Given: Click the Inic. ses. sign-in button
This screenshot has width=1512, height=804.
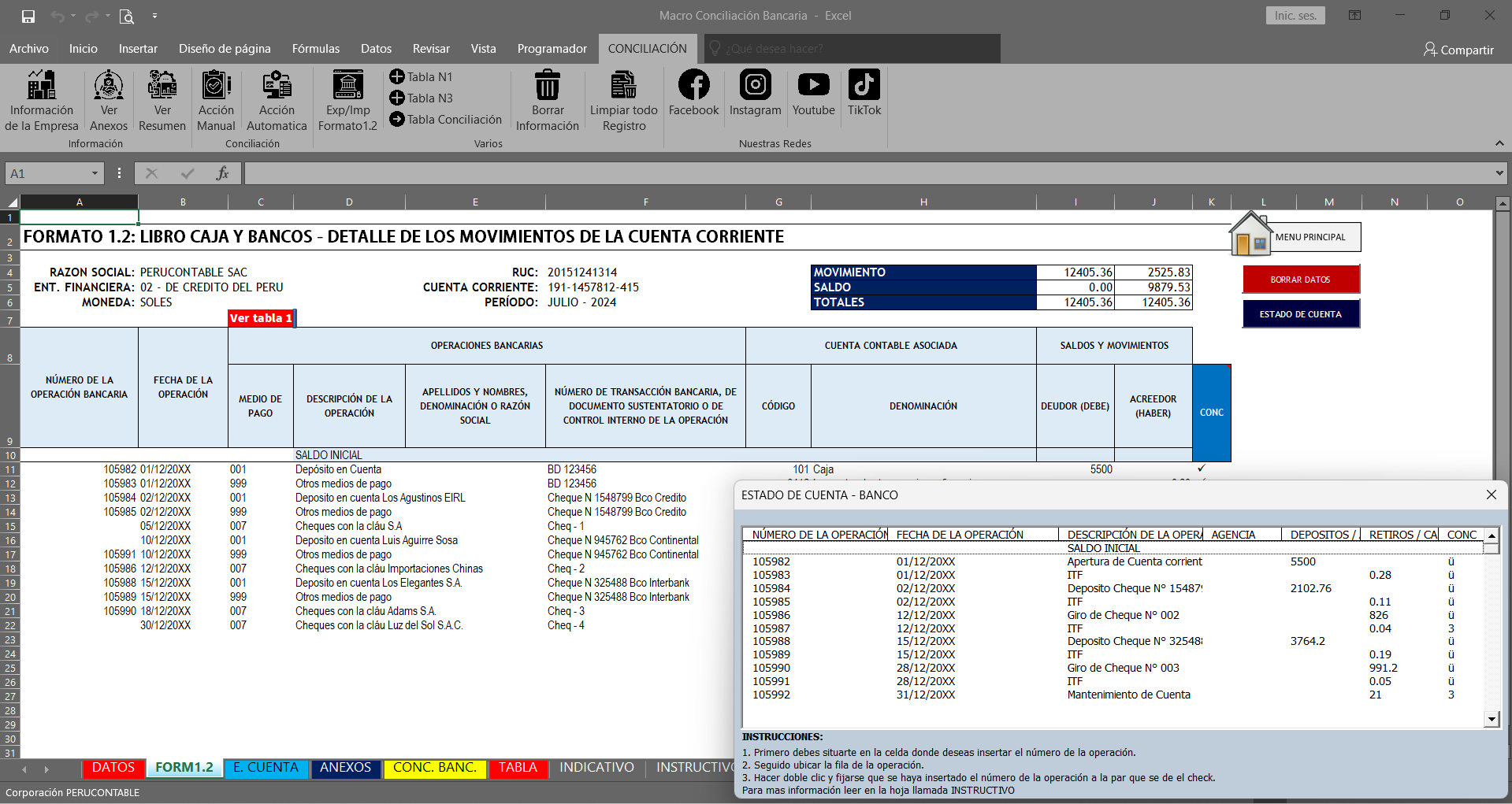Looking at the screenshot, I should tap(1296, 16).
